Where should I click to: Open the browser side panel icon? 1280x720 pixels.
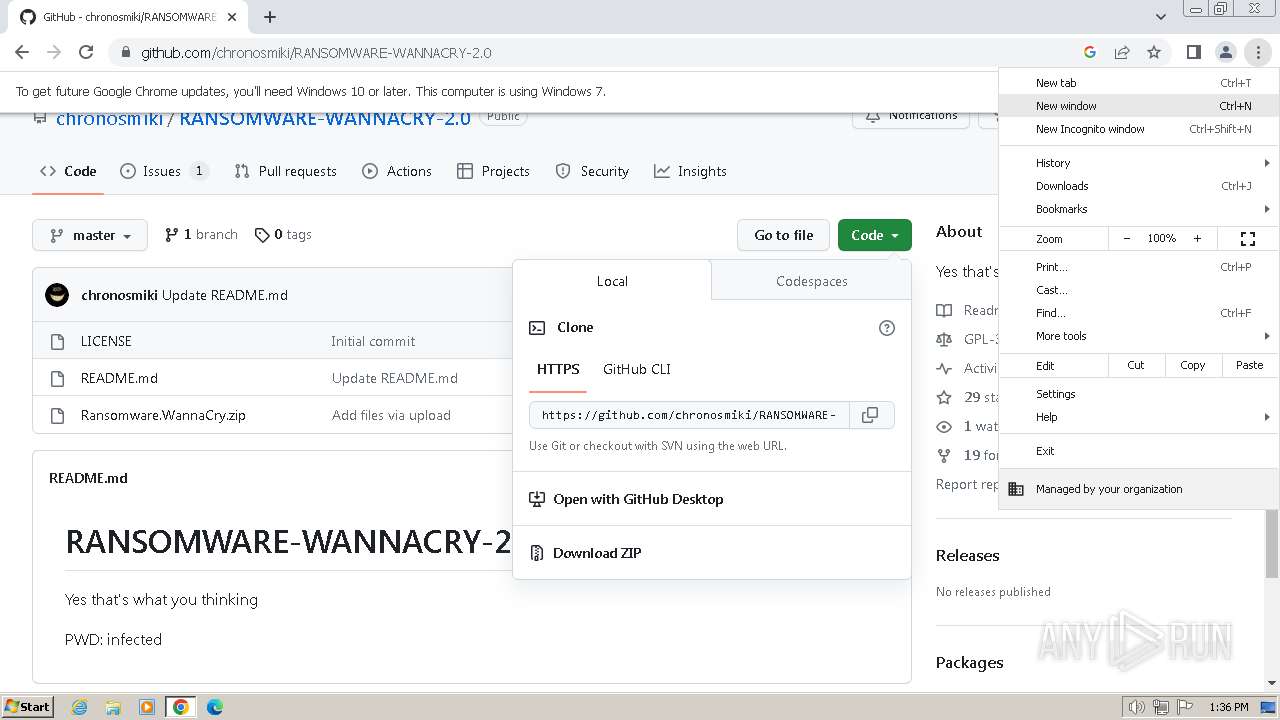coord(1193,52)
